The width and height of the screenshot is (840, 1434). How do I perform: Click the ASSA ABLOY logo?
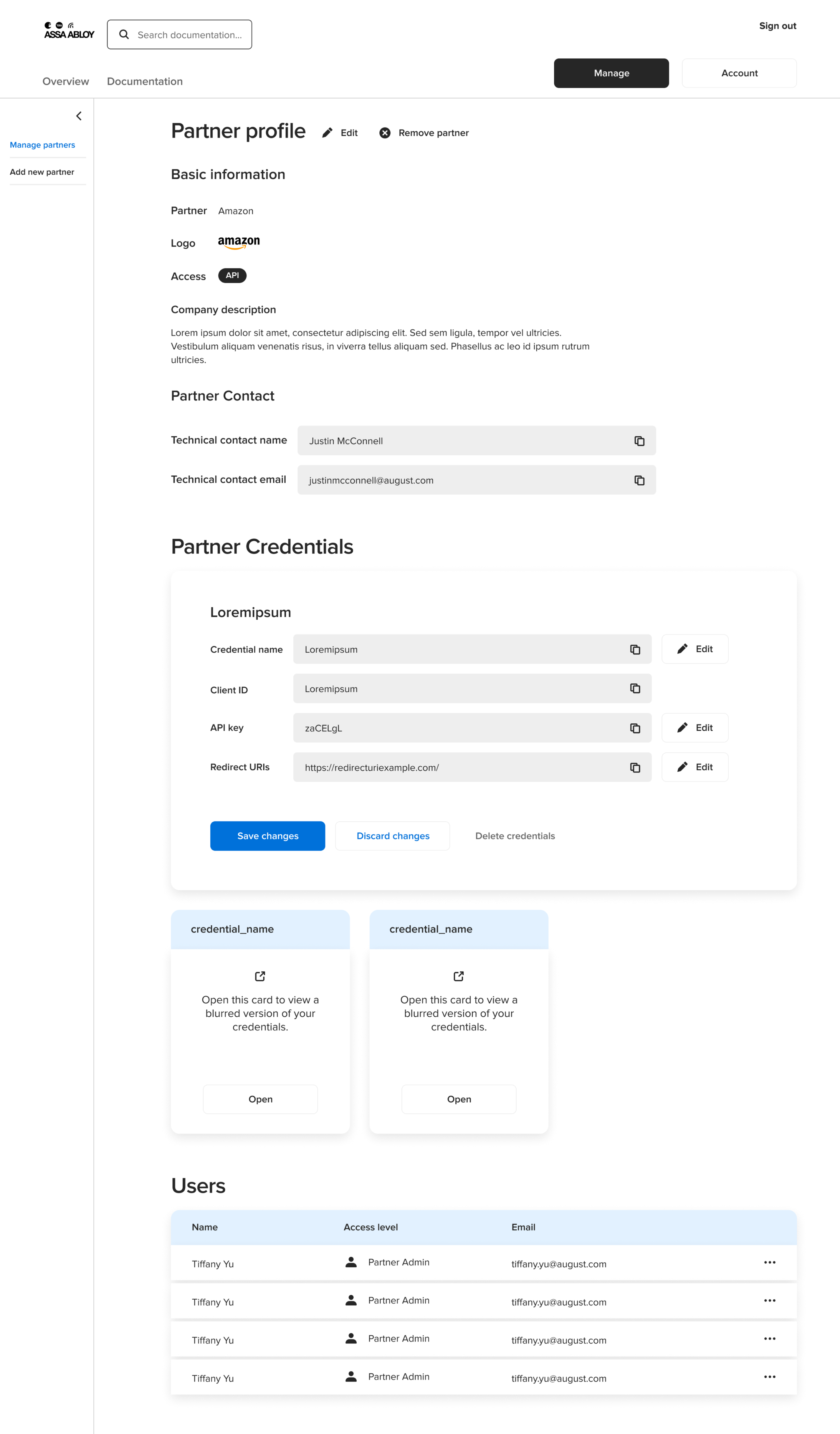[x=69, y=31]
